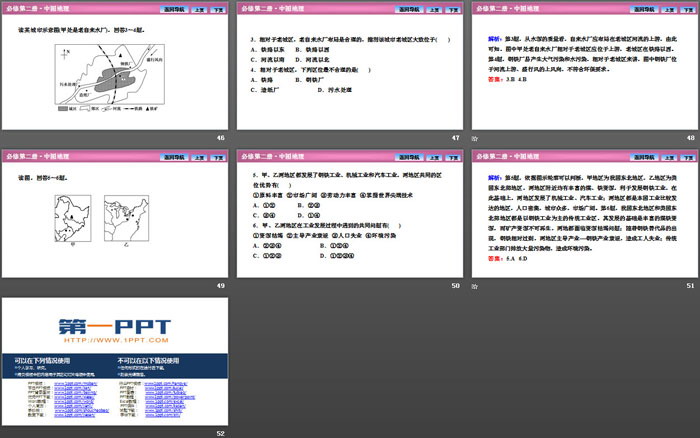Click 不可以在以下情况使用 heading on slide 52
The width and height of the screenshot is (700, 438).
pos(148,360)
